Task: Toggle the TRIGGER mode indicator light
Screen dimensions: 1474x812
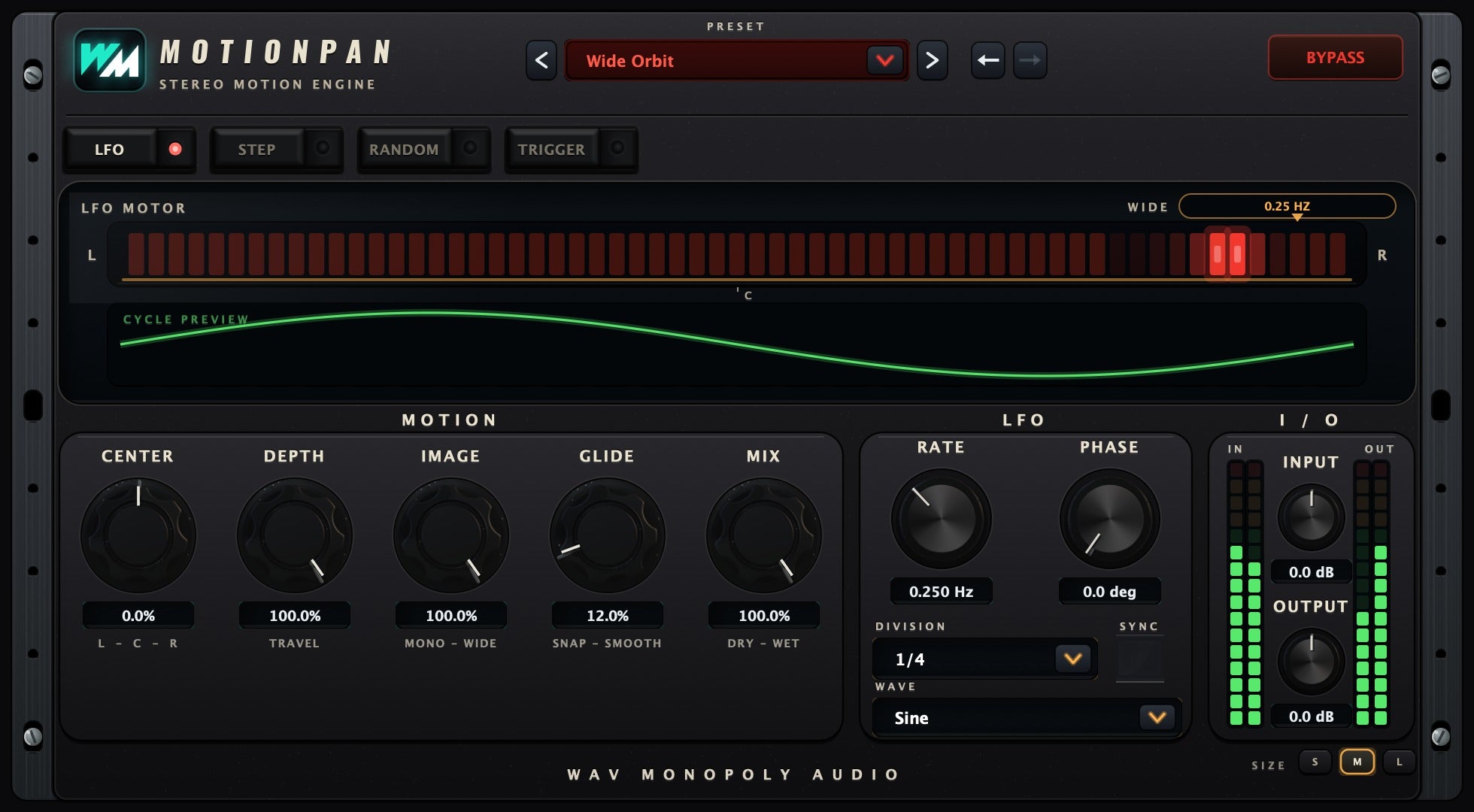Action: click(x=617, y=149)
